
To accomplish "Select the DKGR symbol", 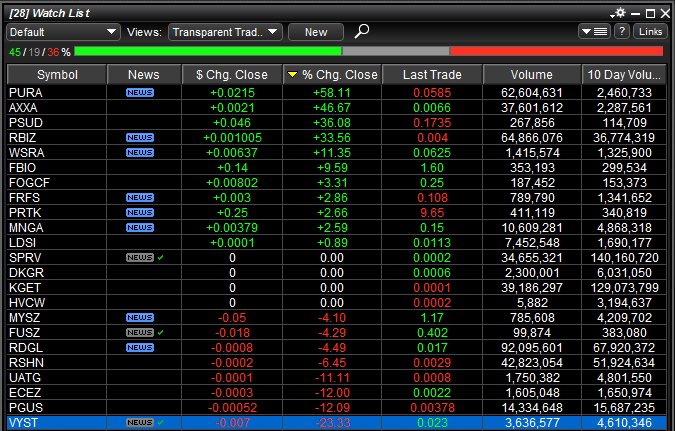I will coord(26,273).
